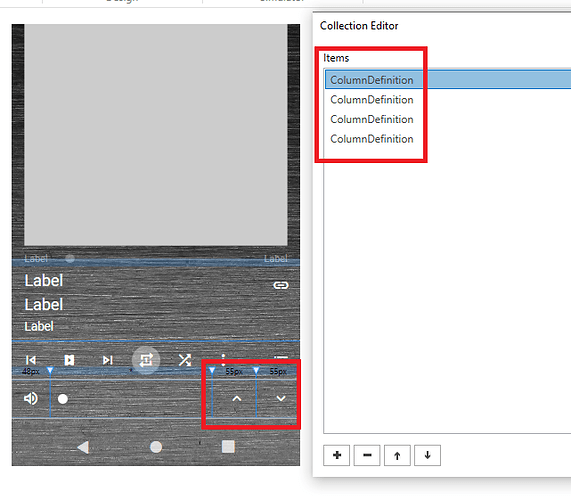Click the next track icon
Screen dimensions: 571x500
(107, 360)
